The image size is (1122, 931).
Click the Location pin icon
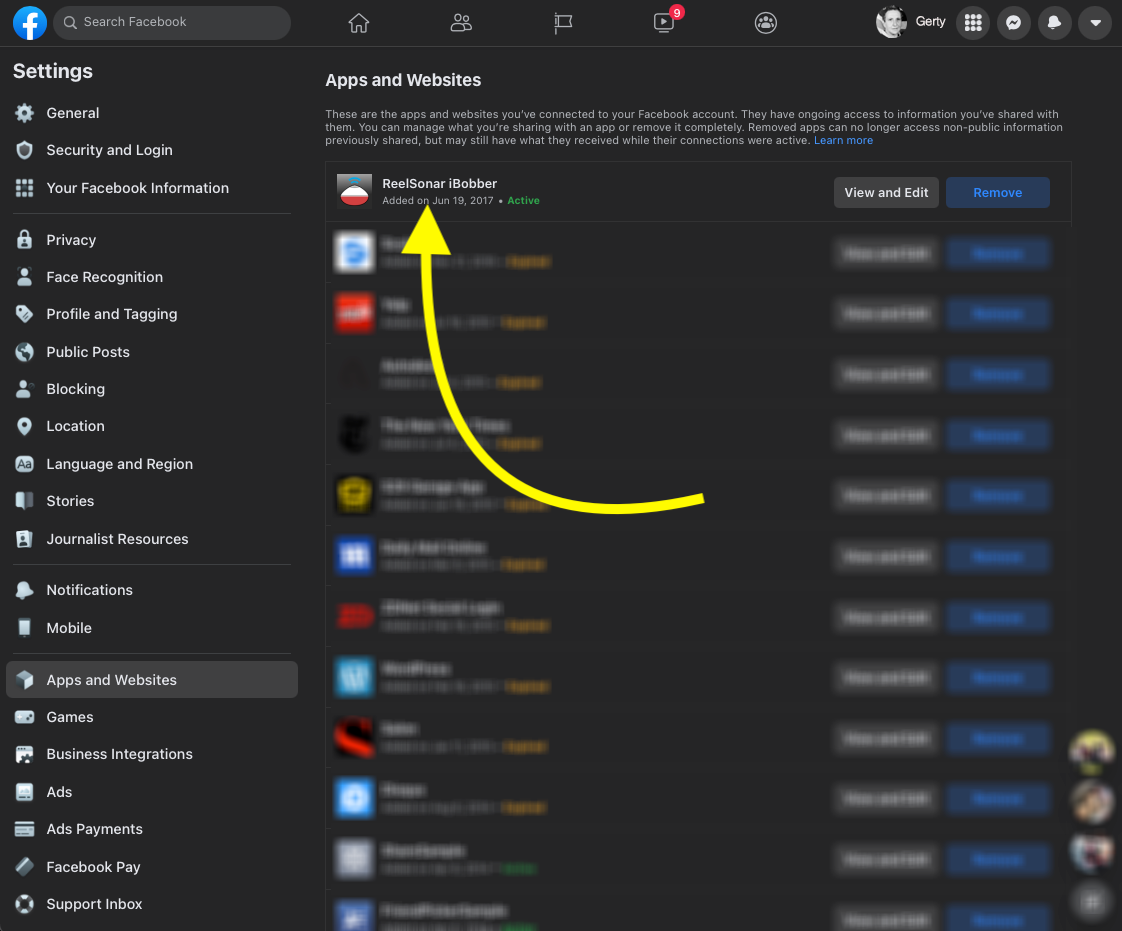[x=24, y=426]
